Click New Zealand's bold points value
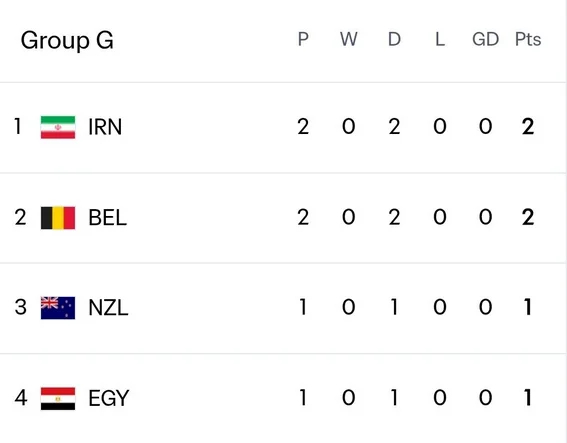 click(528, 307)
